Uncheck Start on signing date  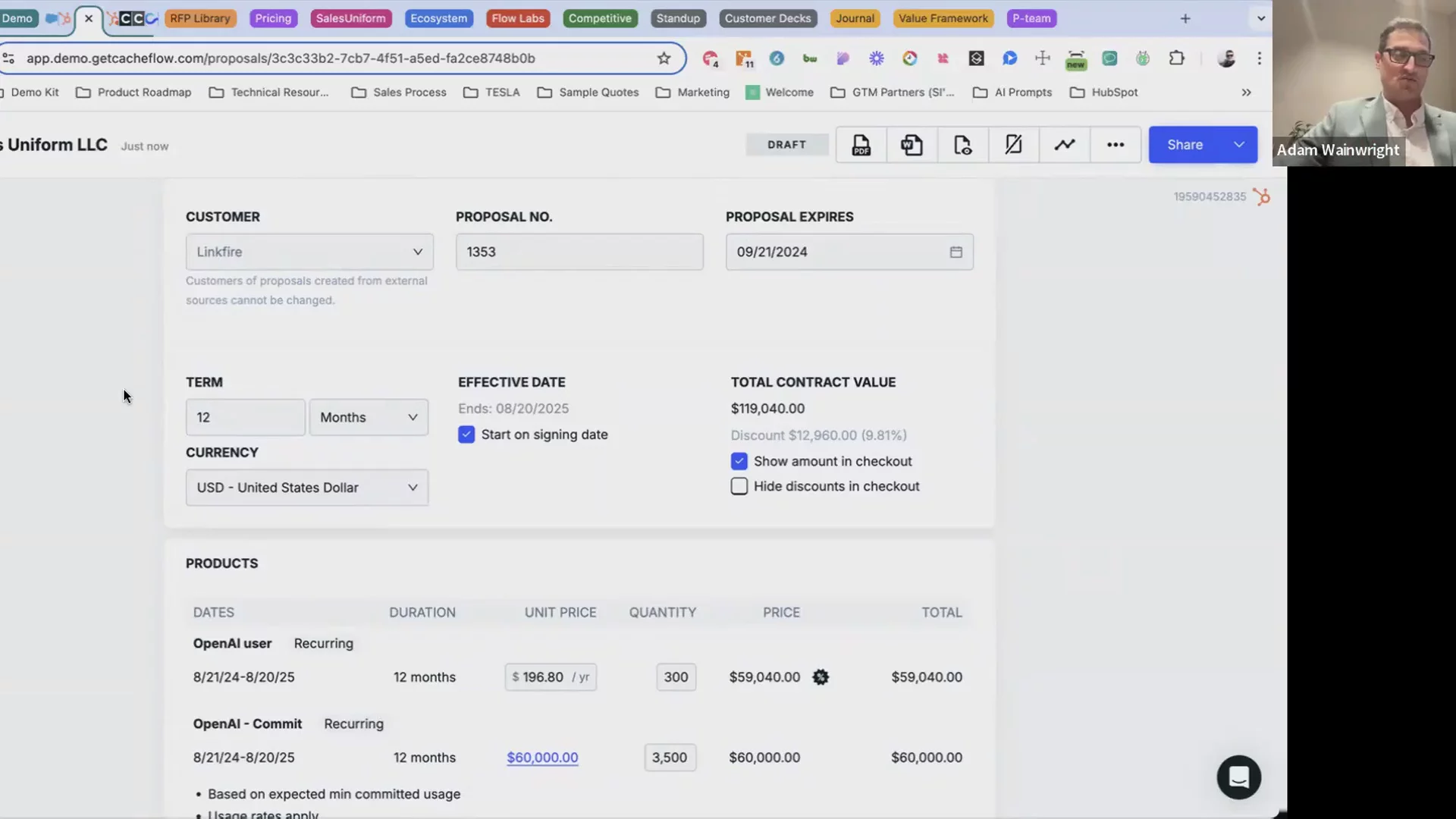coord(466,435)
